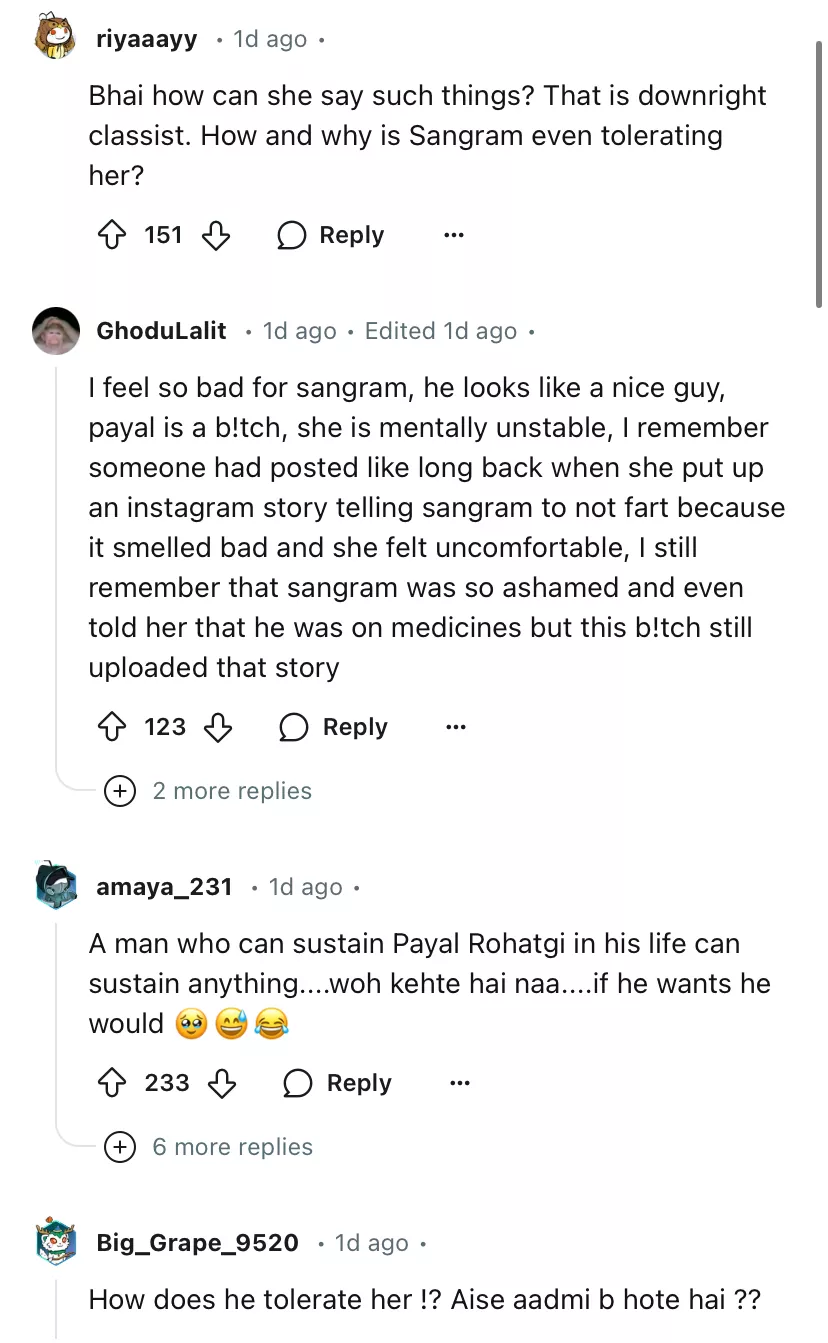Viewport: 828px width, 1343px height.
Task: Open Big_Grape_9520 user profile link
Action: pyautogui.click(x=197, y=1243)
